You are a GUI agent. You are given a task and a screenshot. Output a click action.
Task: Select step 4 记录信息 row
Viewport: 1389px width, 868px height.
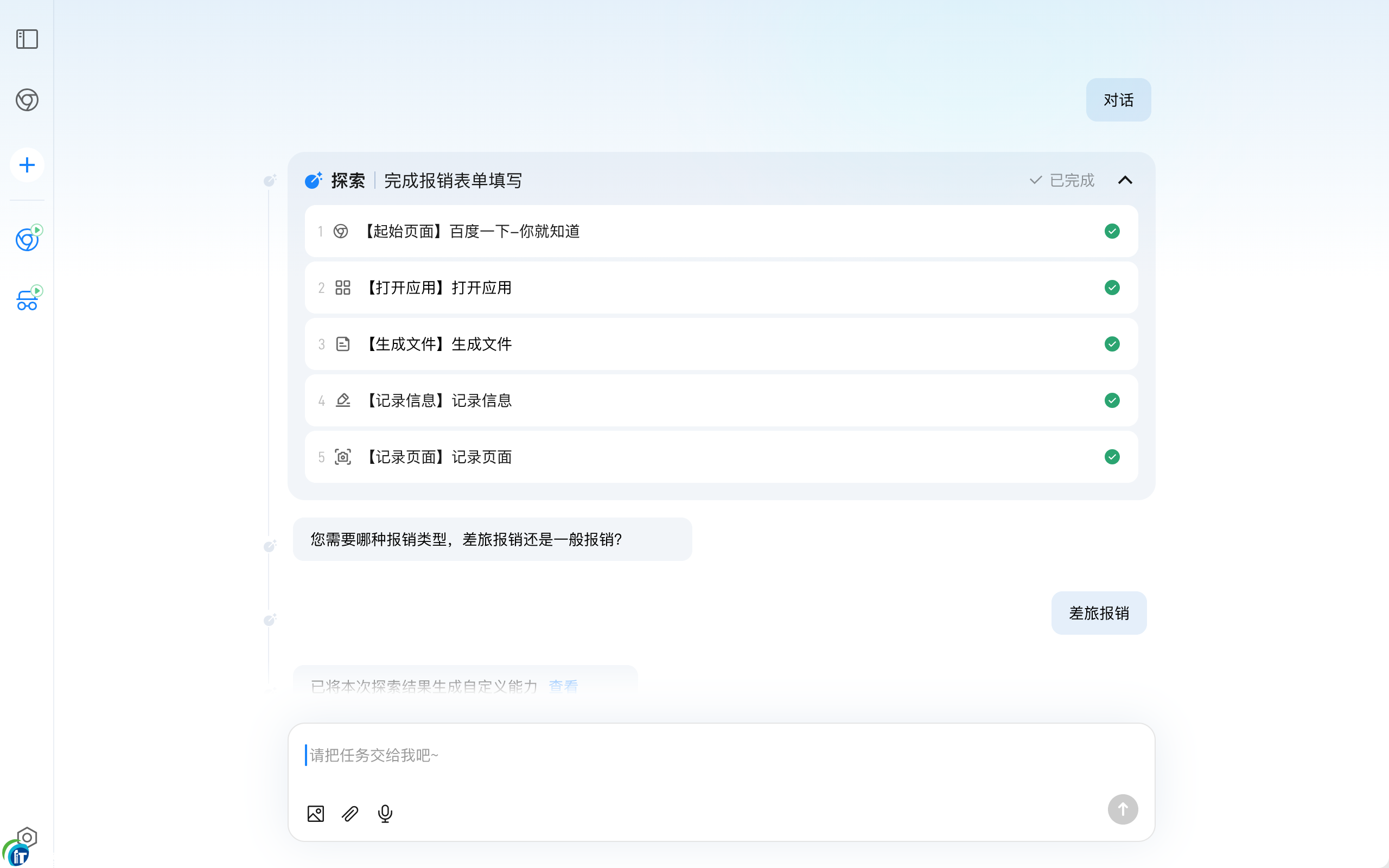coord(721,400)
